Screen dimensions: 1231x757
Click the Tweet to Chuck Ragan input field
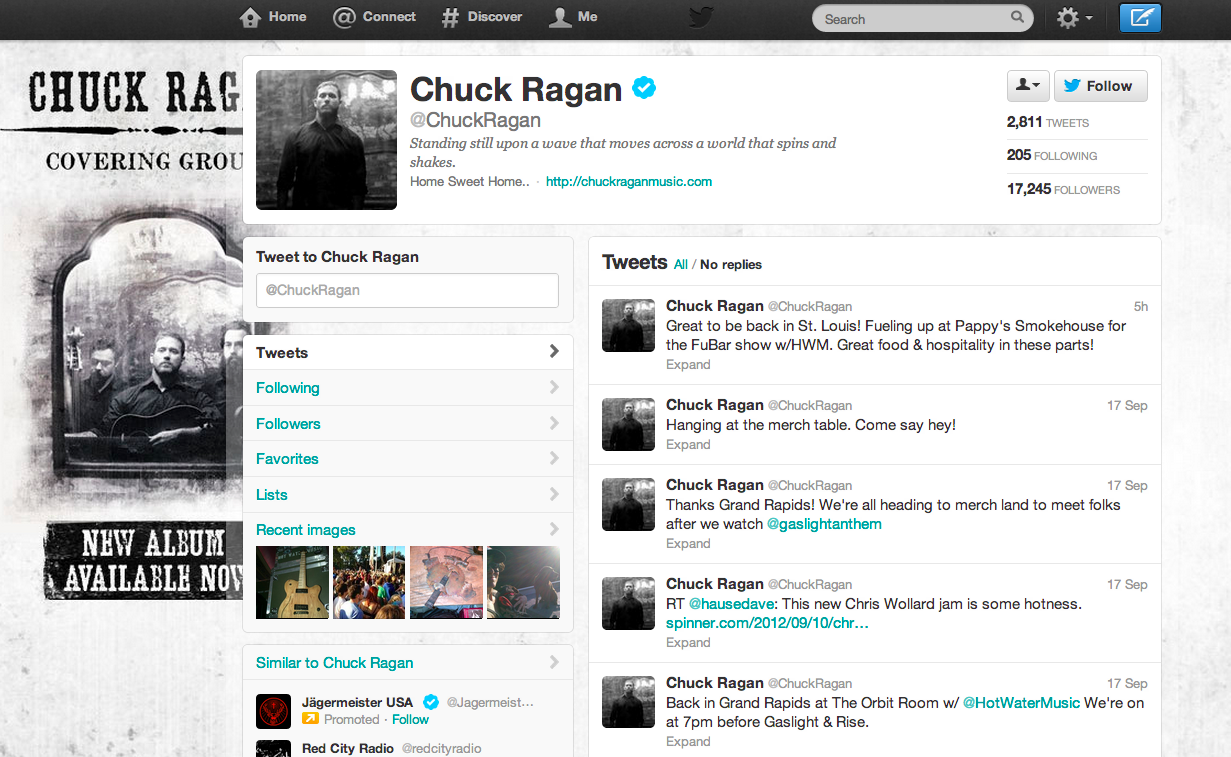407,290
